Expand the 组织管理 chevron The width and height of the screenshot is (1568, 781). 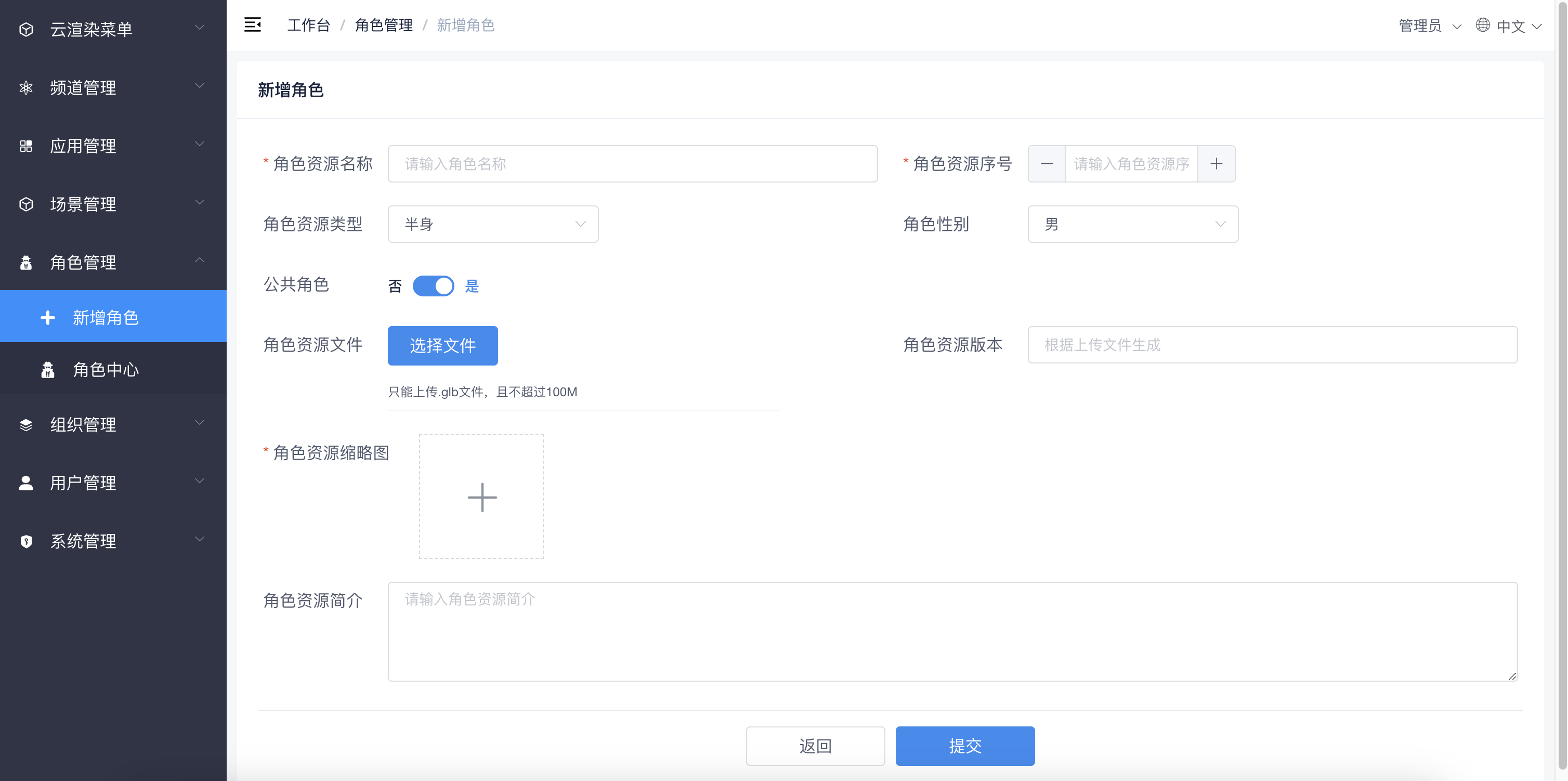tap(200, 422)
